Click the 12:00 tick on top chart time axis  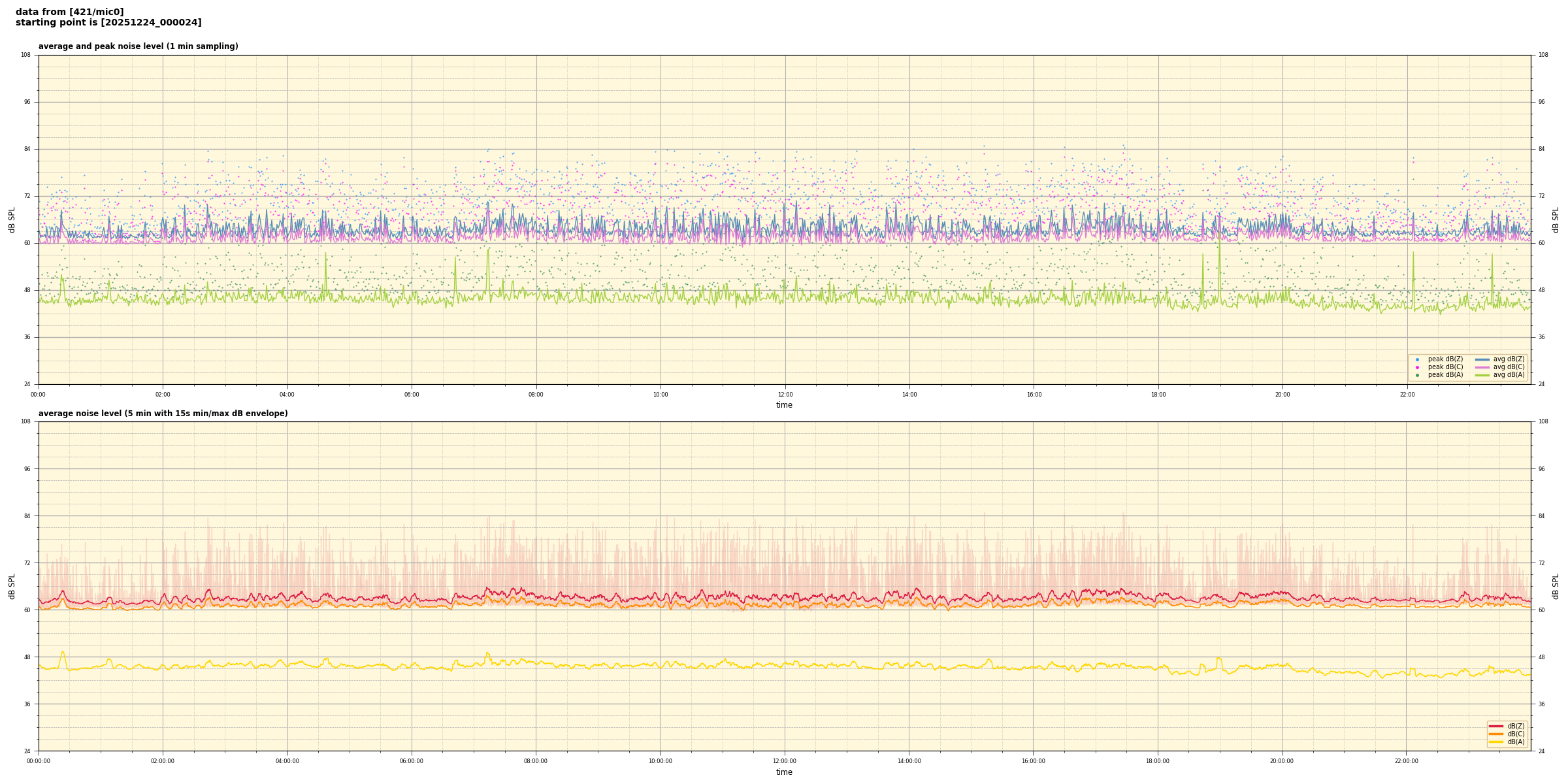pyautogui.click(x=785, y=395)
